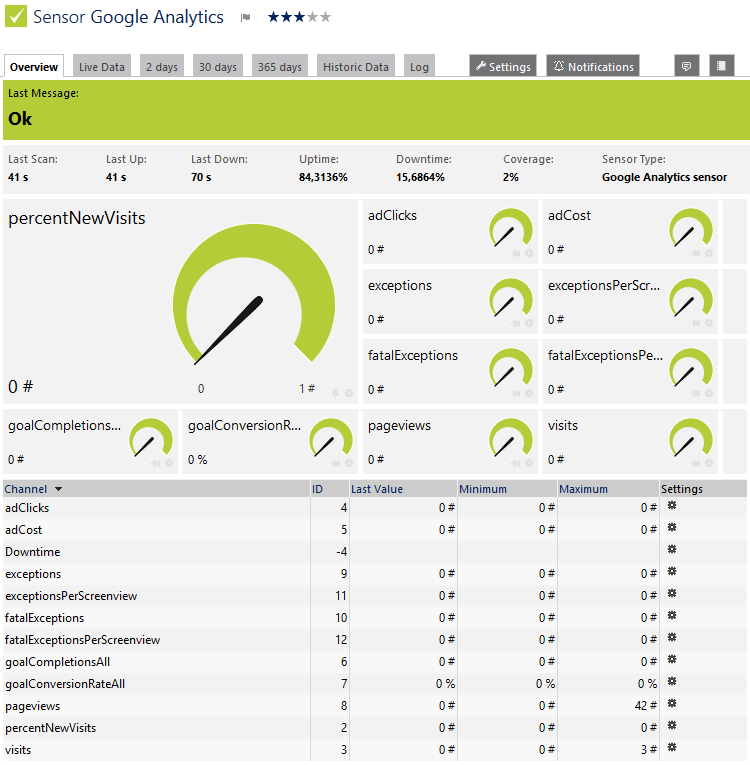Image resolution: width=750 pixels, height=765 pixels.
Task: Select pageviews maximum value 42 #
Action: tap(646, 705)
